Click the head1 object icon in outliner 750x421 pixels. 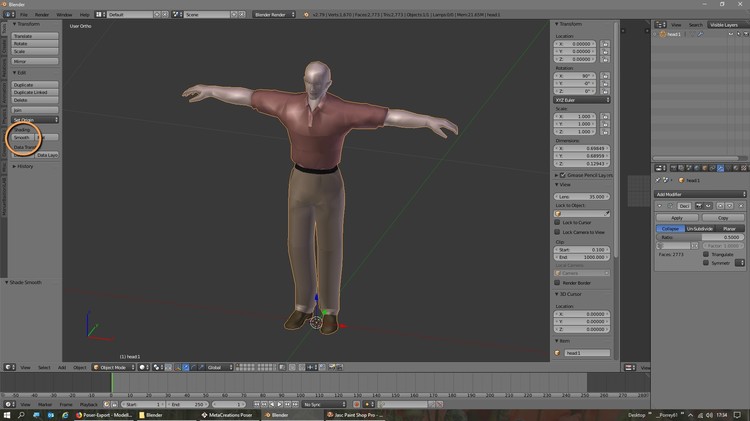pyautogui.click(x=661, y=34)
